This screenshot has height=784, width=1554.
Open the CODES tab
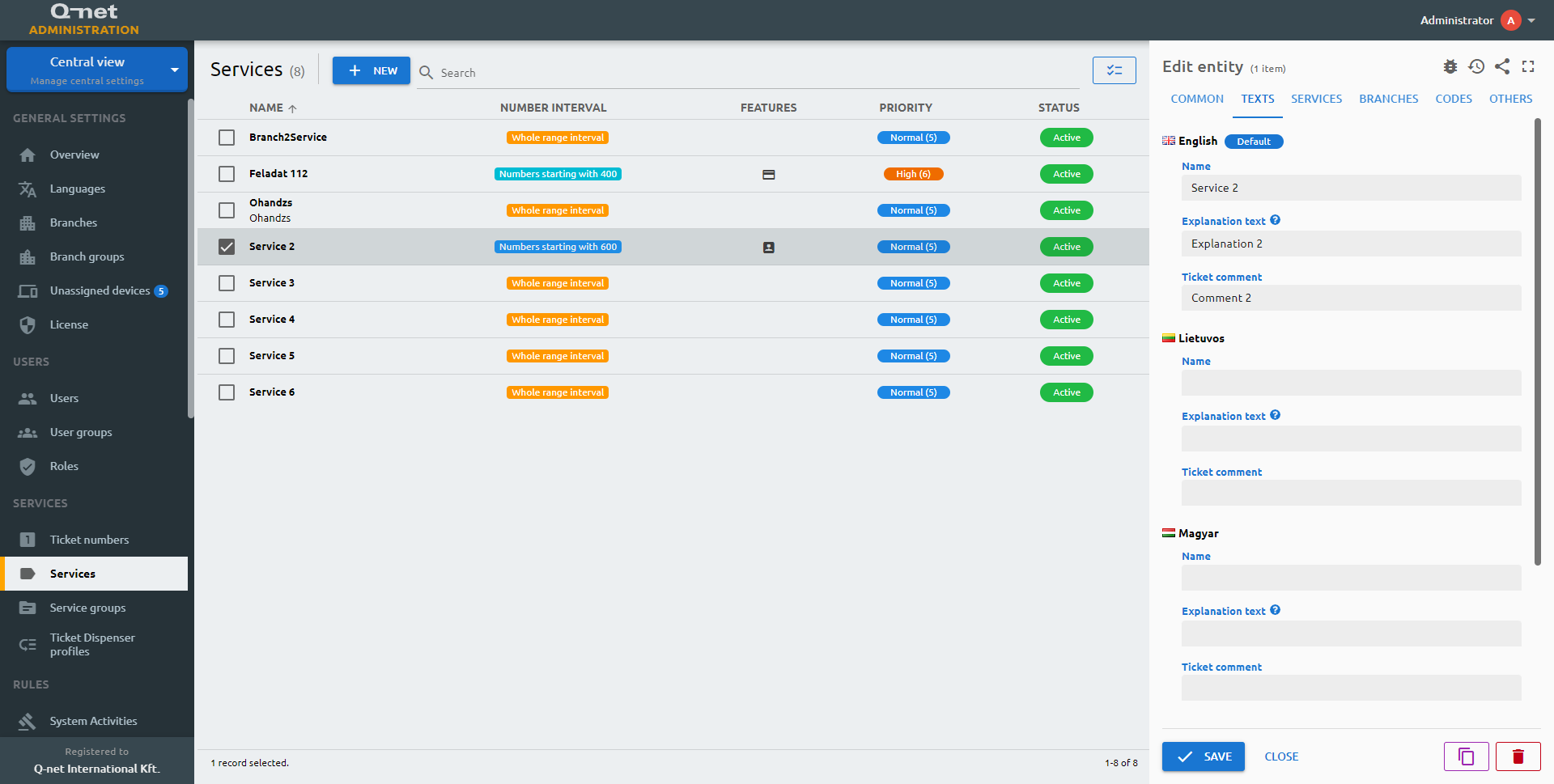[x=1454, y=99]
